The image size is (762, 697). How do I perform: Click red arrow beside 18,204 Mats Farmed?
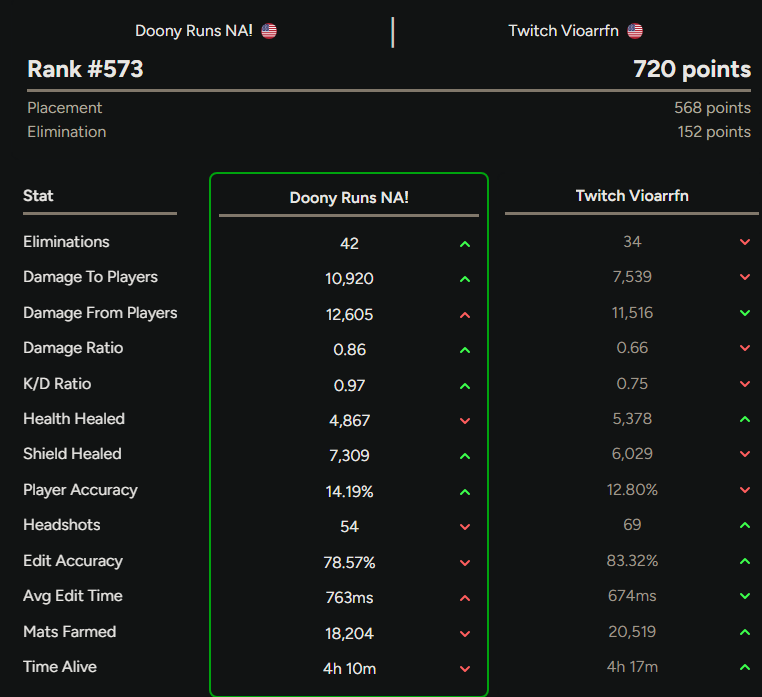[x=465, y=634]
